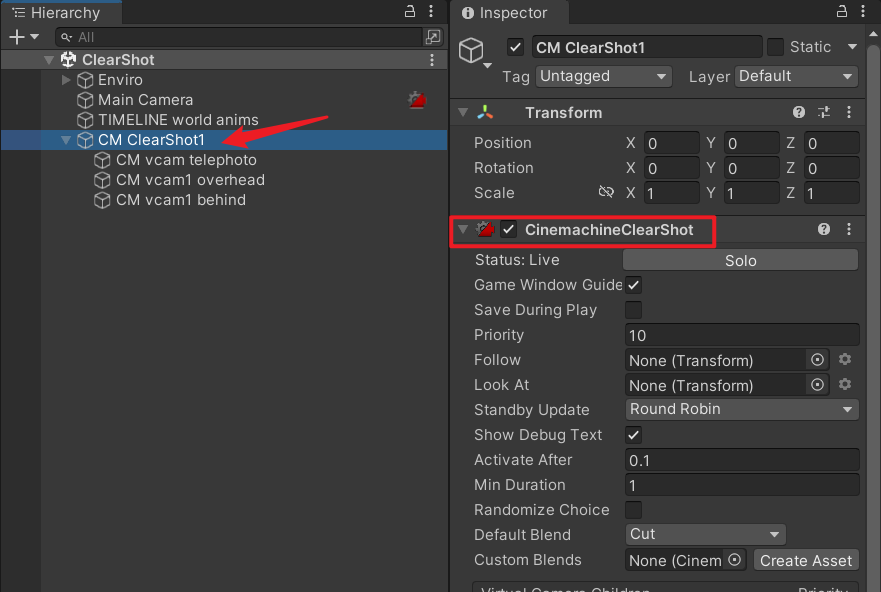881x592 pixels.
Task: Toggle the CM ClearShot1 active checkbox
Action: [515, 47]
